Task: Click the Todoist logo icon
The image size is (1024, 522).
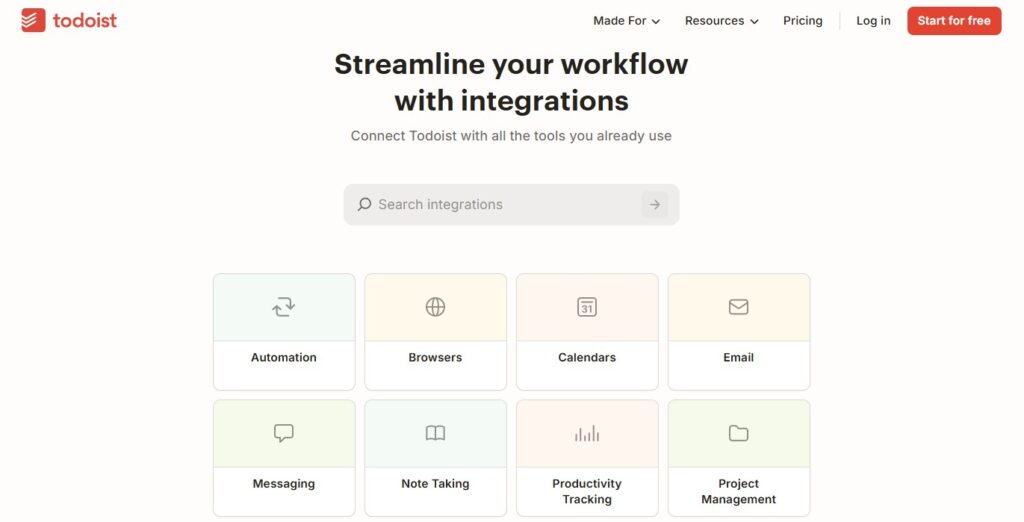Action: tap(33, 20)
